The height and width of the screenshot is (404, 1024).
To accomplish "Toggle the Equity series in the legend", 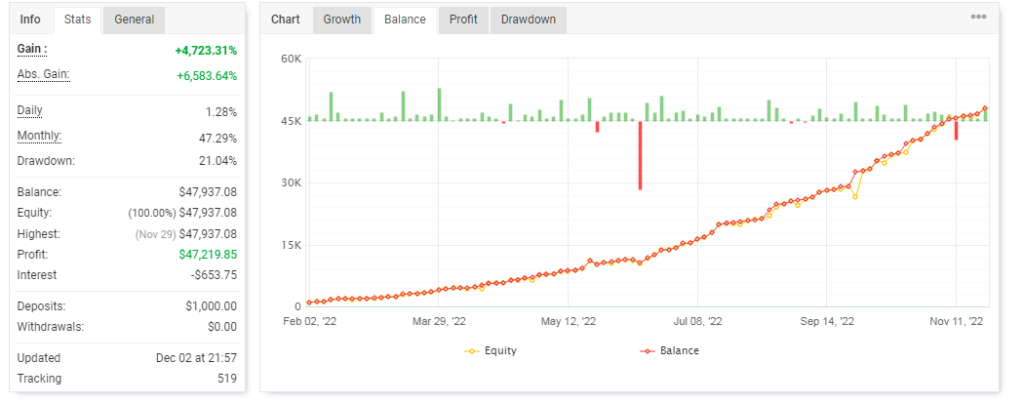I will 490,350.
